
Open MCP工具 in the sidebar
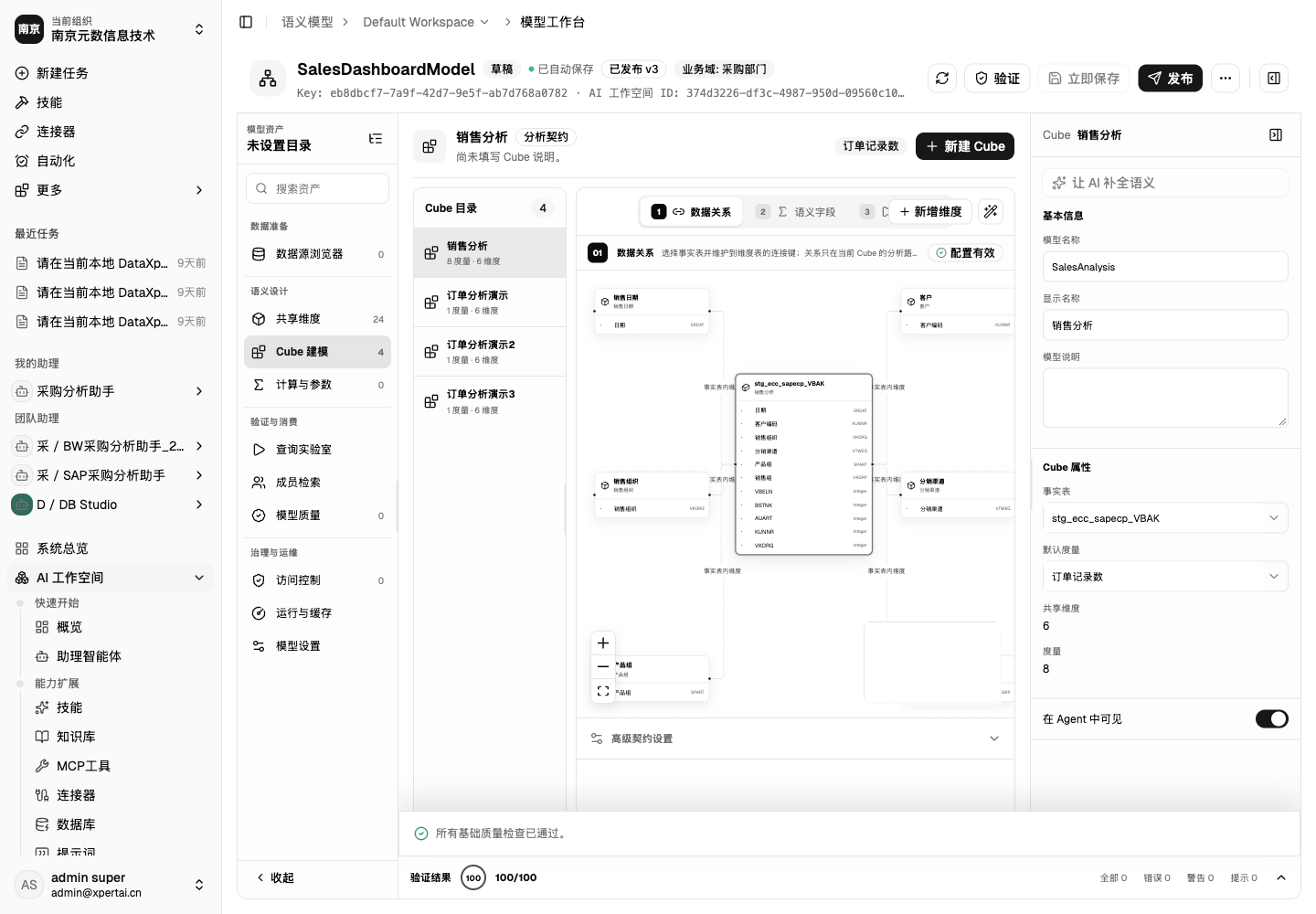[x=121, y=766]
